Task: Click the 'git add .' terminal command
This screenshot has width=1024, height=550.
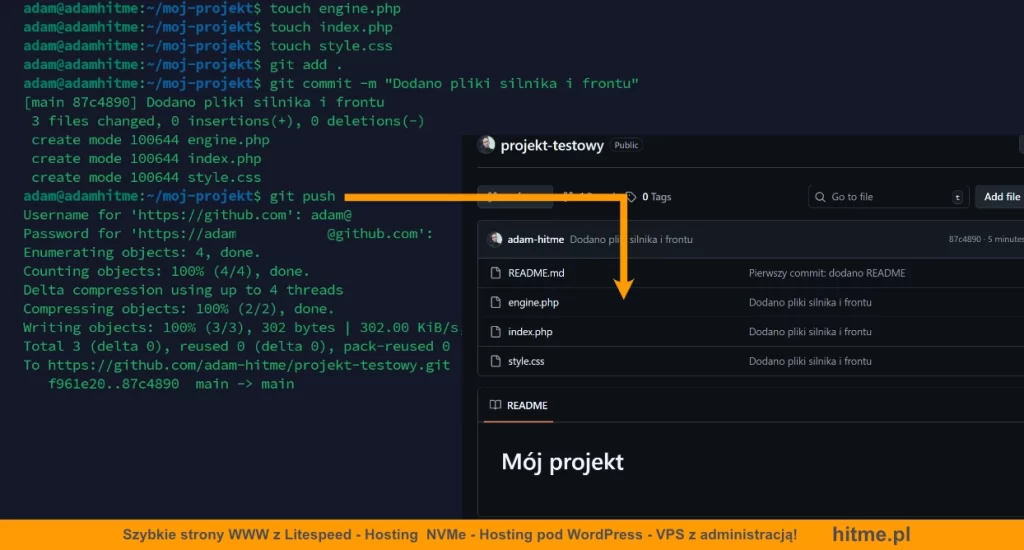Action: tap(306, 65)
